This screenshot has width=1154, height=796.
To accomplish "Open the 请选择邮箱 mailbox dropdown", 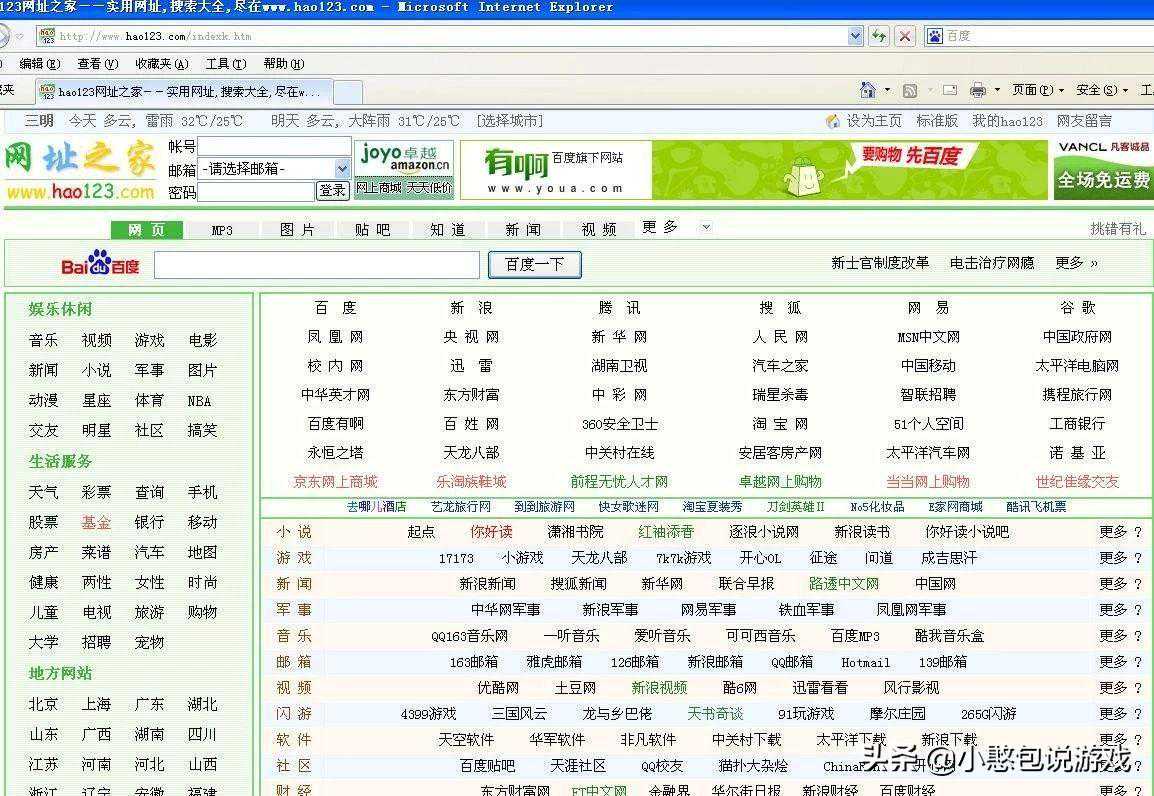I will 341,169.
